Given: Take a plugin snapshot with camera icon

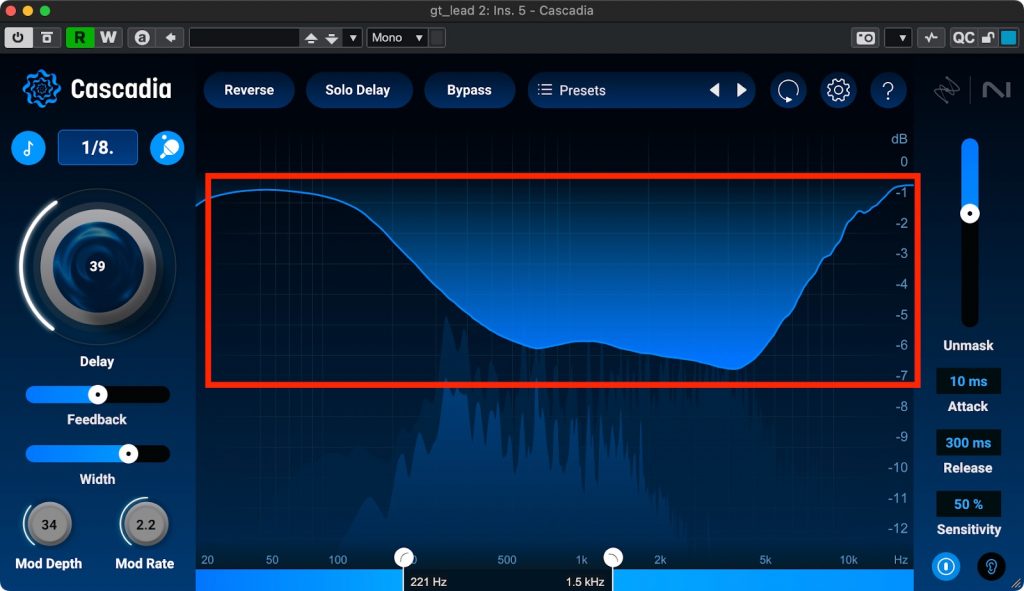Looking at the screenshot, I should pos(865,38).
